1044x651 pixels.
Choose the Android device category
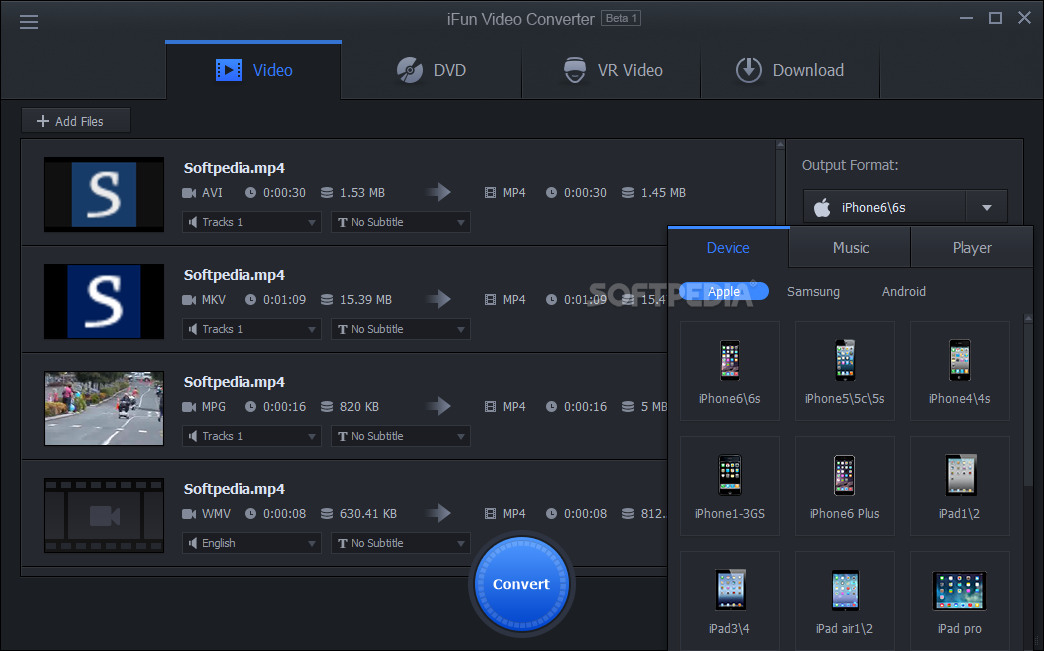coord(904,292)
